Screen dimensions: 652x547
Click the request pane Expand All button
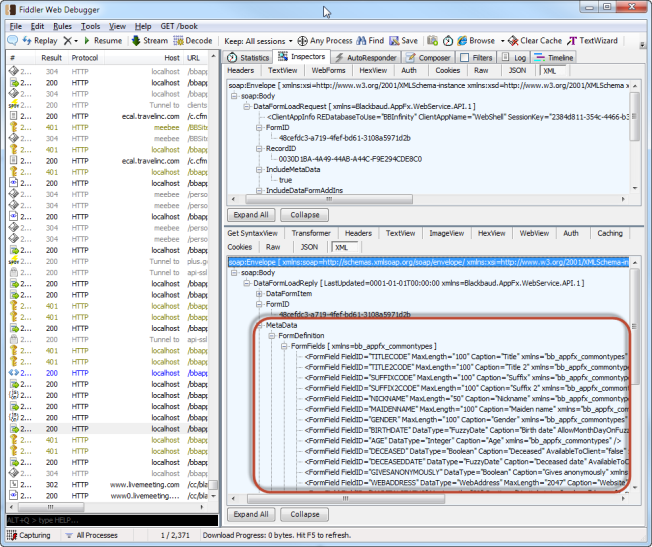coord(251,215)
